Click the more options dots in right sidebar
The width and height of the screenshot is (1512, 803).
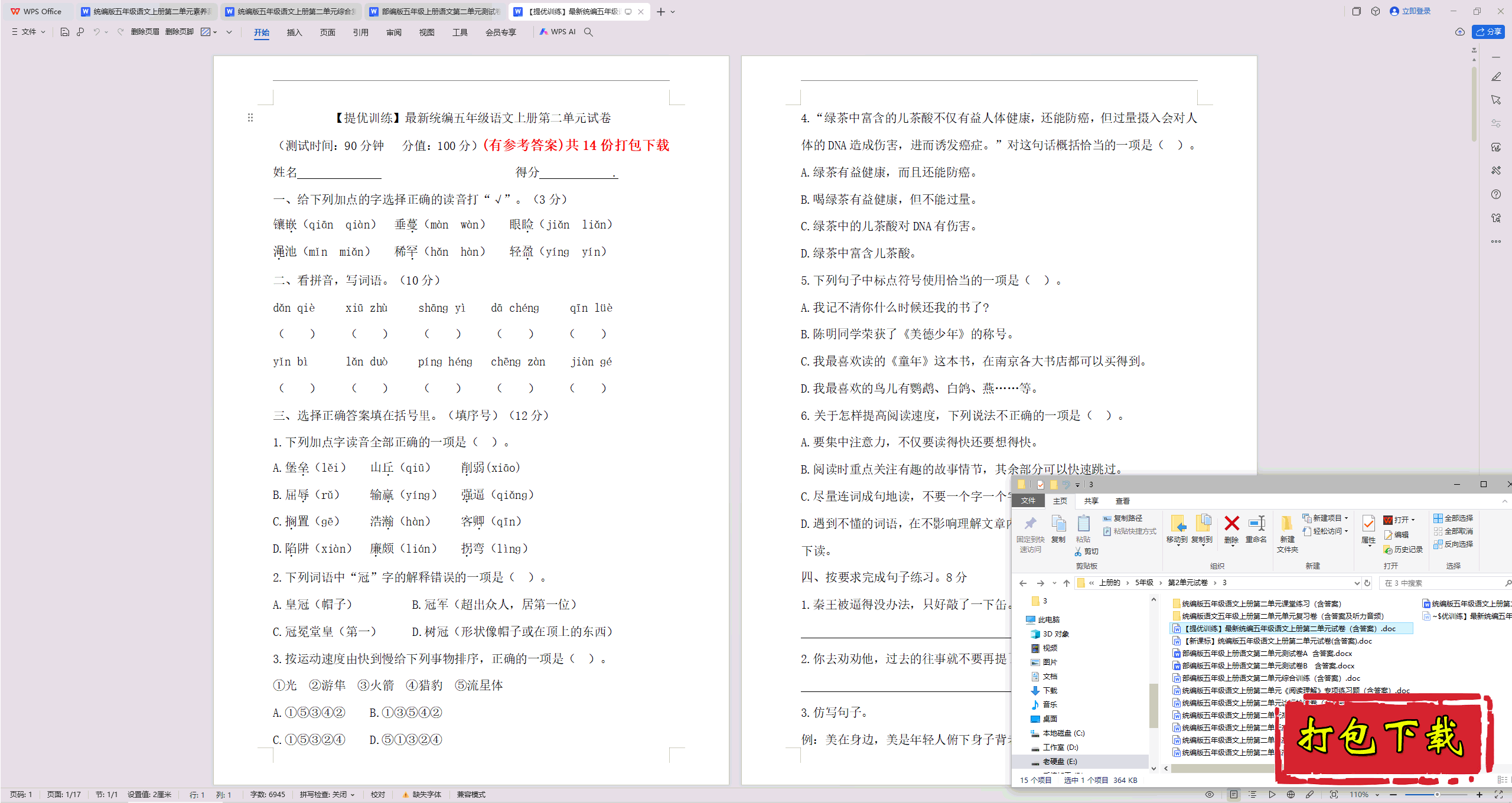click(1496, 241)
